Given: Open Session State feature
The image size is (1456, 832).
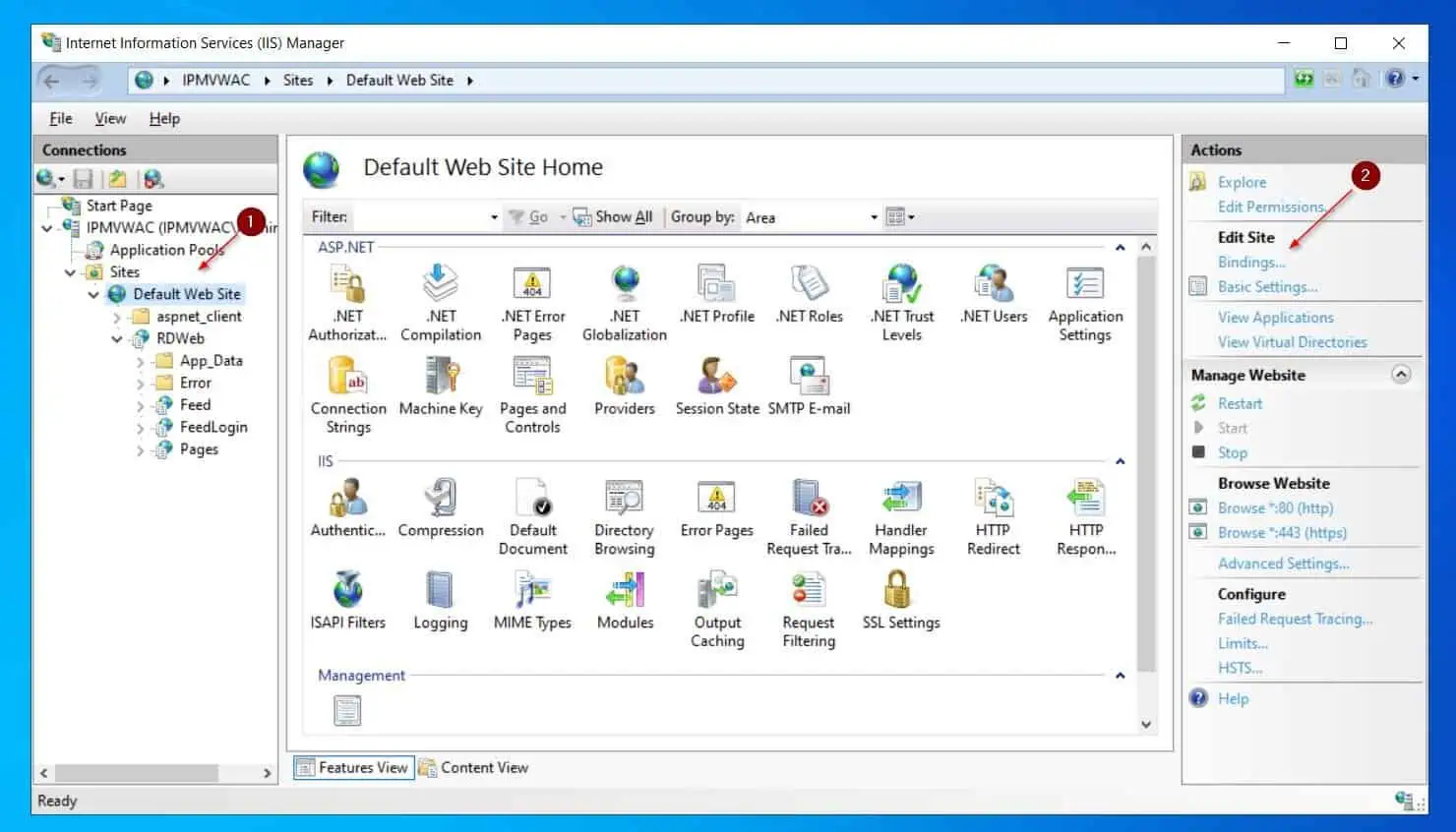Looking at the screenshot, I should tap(717, 387).
